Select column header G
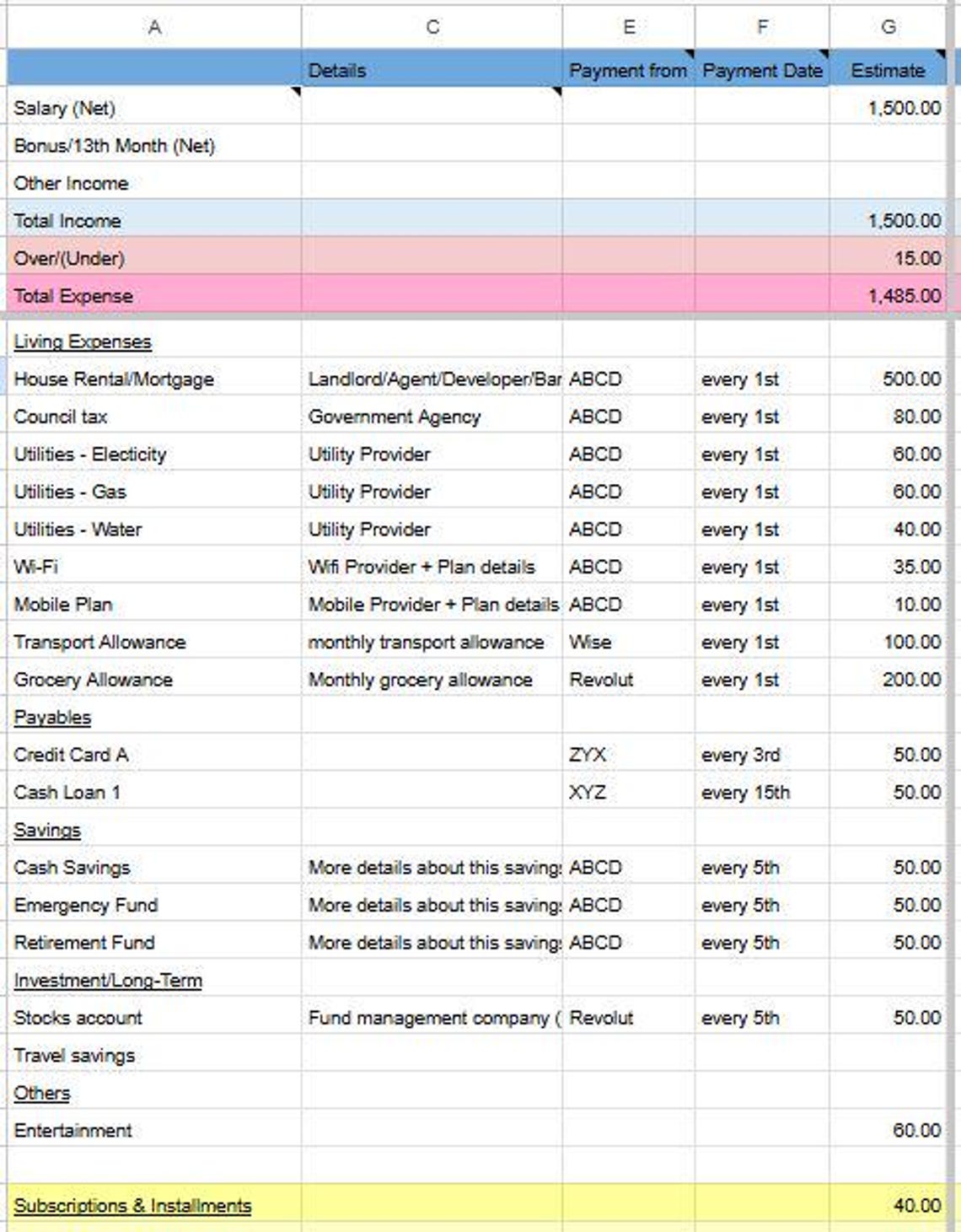The height and width of the screenshot is (1232, 961). [888, 27]
